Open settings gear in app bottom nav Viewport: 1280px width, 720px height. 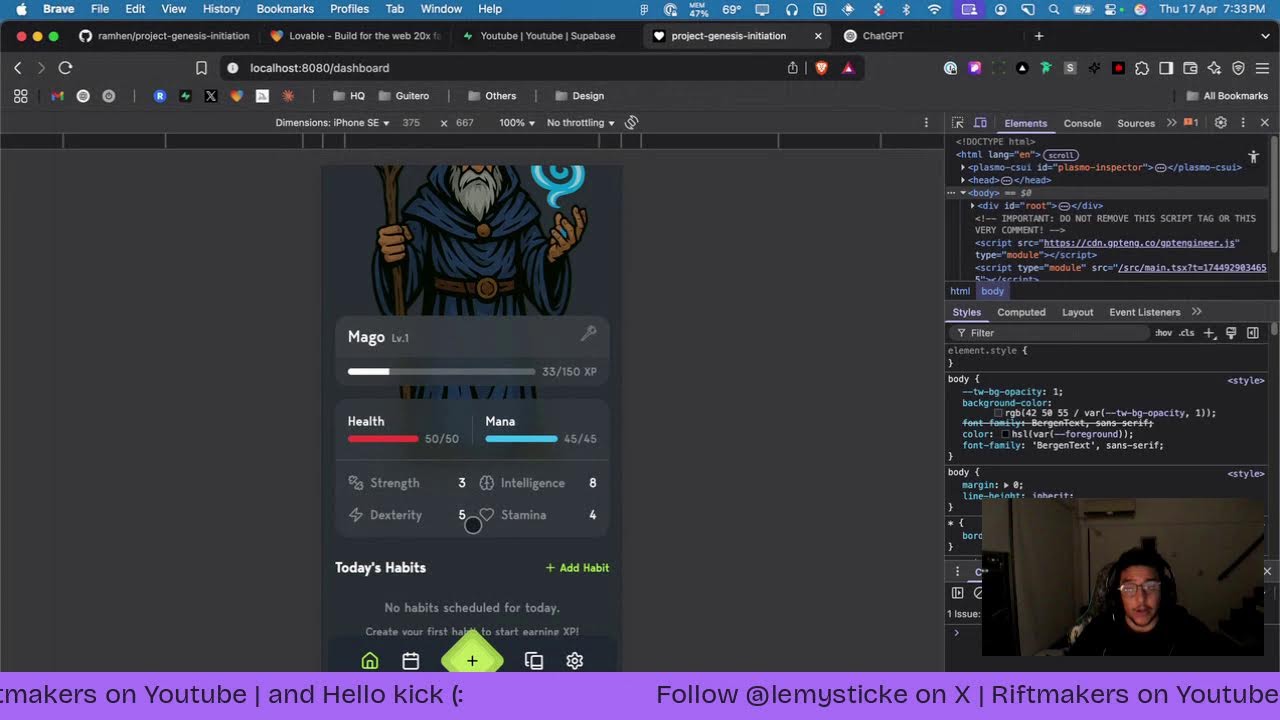pos(575,661)
